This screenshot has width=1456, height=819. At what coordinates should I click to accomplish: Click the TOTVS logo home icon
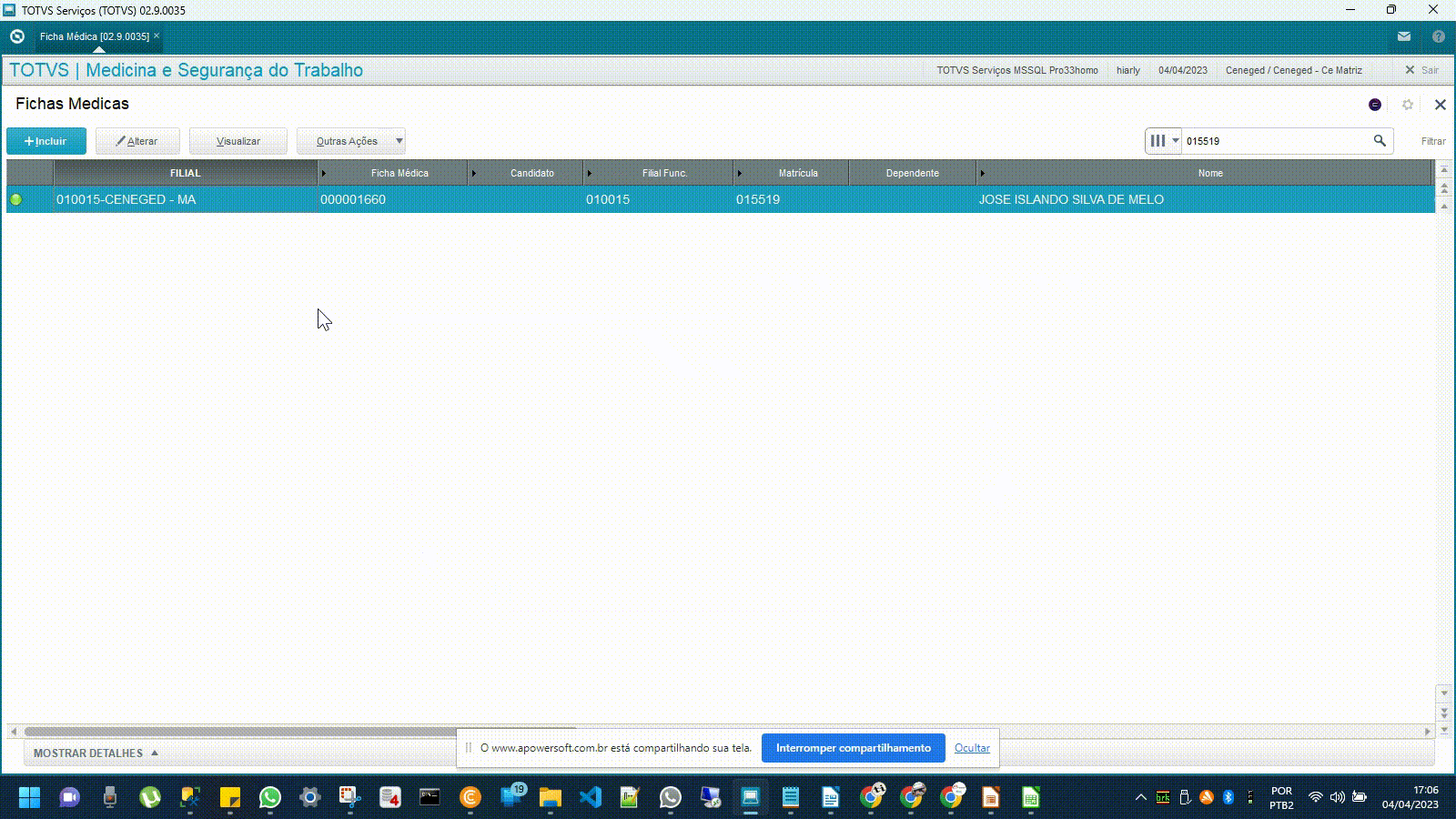[16, 36]
